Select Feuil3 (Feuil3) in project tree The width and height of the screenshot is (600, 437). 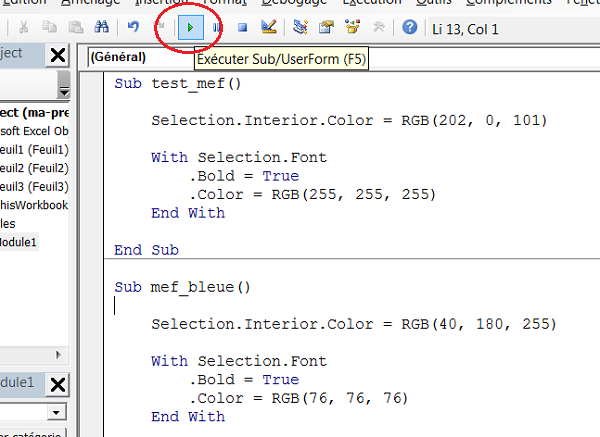[34, 186]
